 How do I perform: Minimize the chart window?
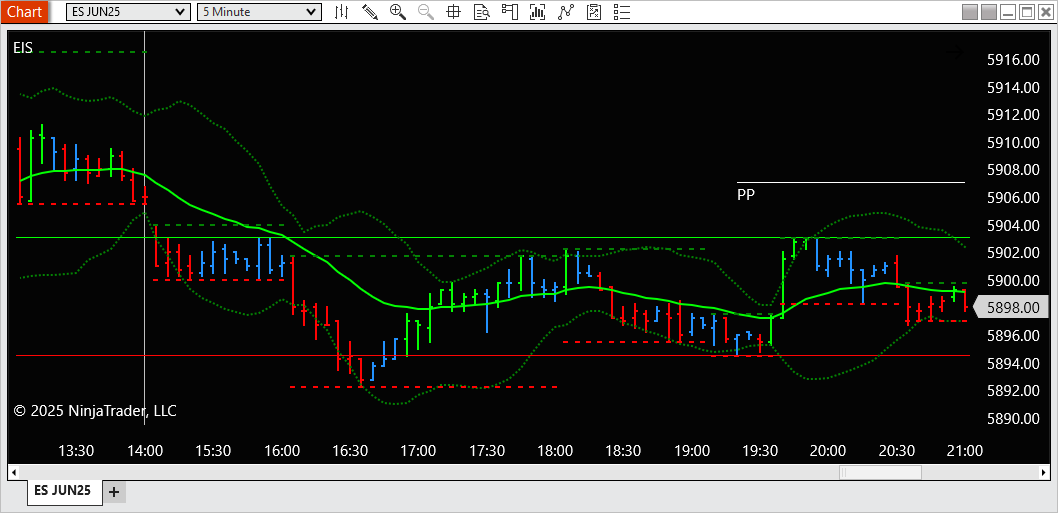coord(1008,11)
